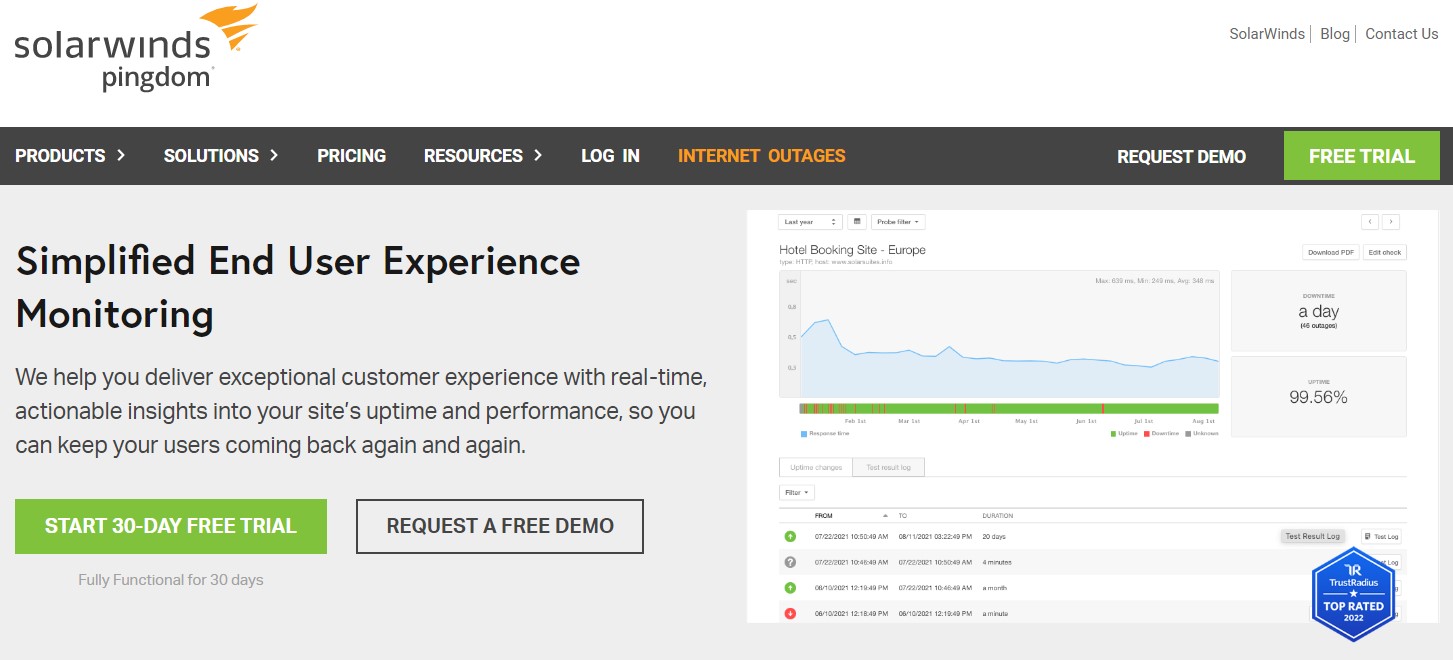Screen dimensions: 1453x660
Task: Click the UPTIME 99.56% summary card
Action: [x=1318, y=396]
